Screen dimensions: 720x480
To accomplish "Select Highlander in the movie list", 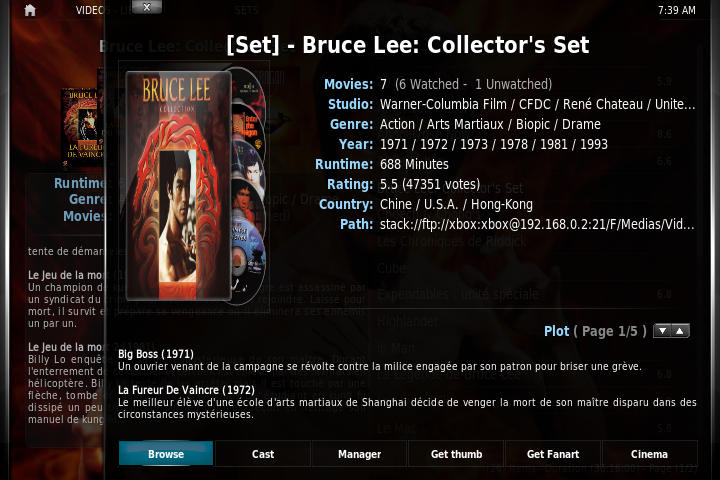I will [407, 321].
